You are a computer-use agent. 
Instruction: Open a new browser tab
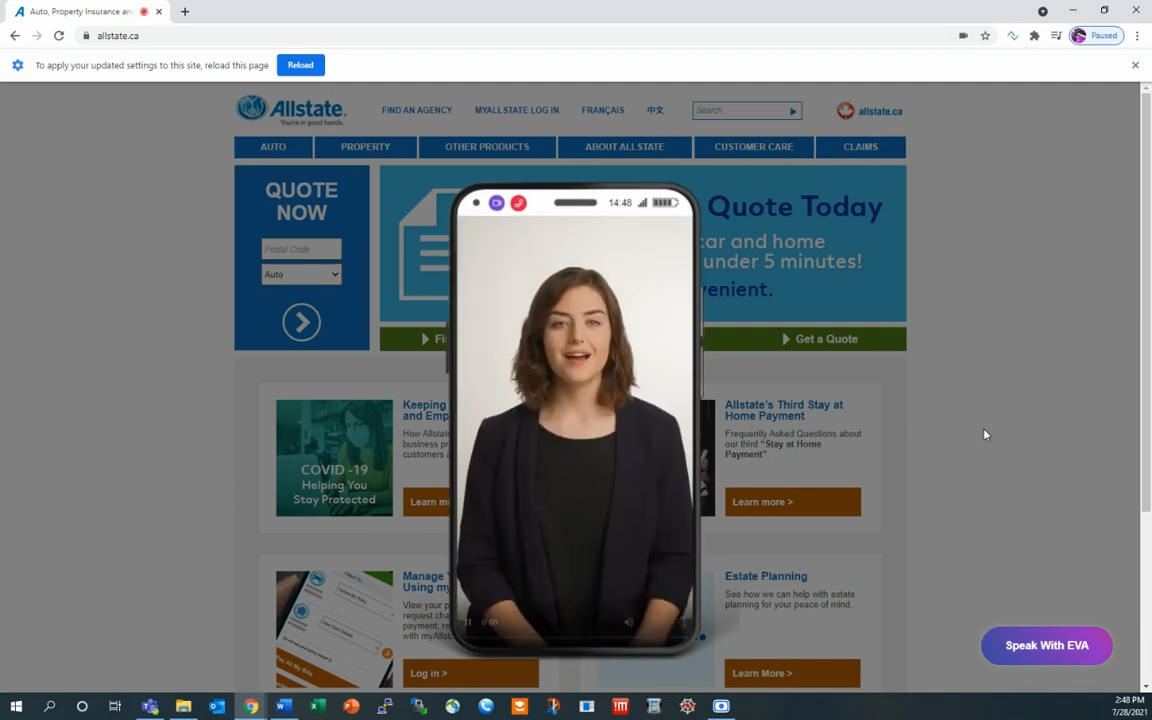pos(185,12)
